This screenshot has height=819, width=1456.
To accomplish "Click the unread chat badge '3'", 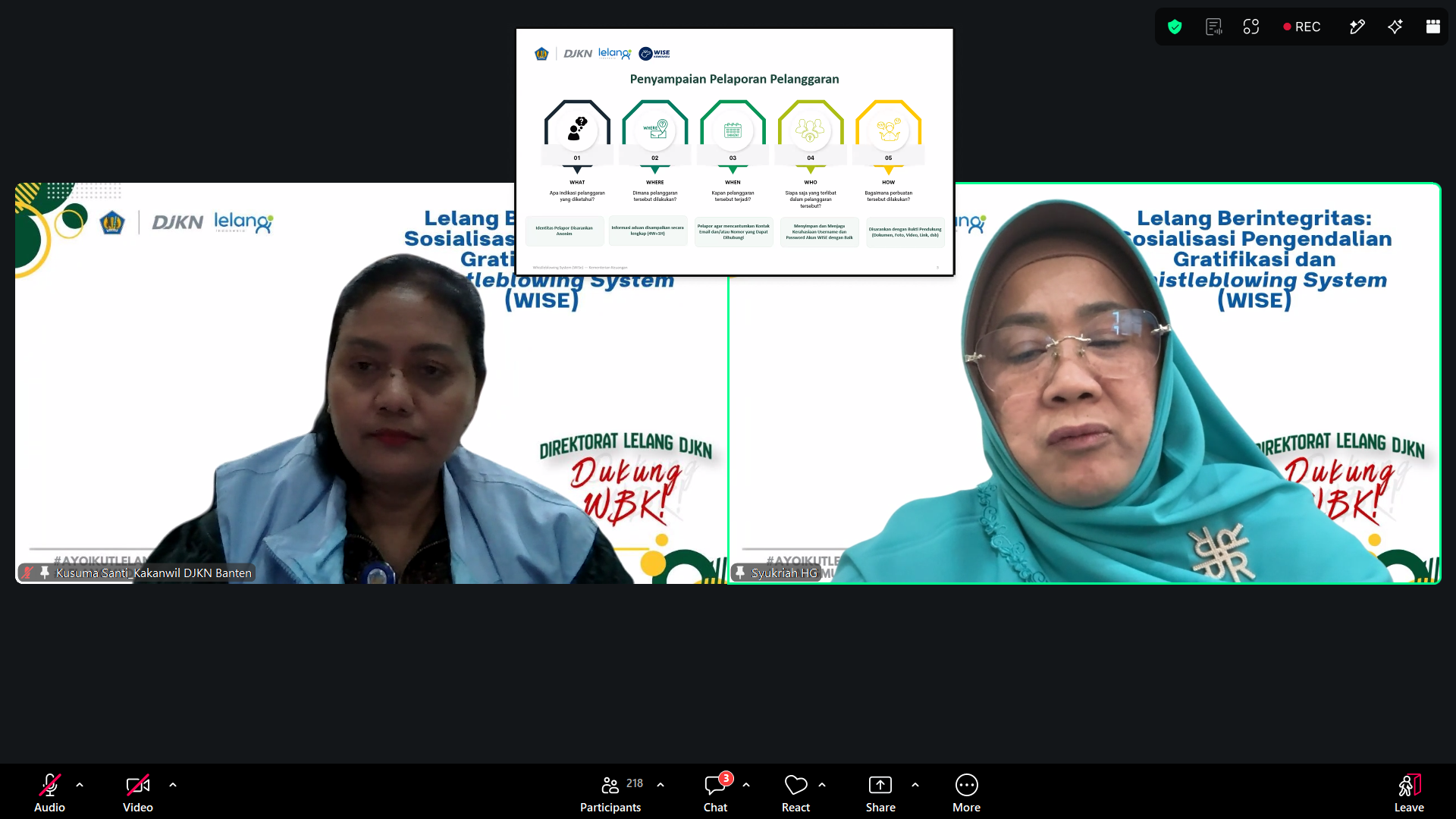I will tap(726, 778).
